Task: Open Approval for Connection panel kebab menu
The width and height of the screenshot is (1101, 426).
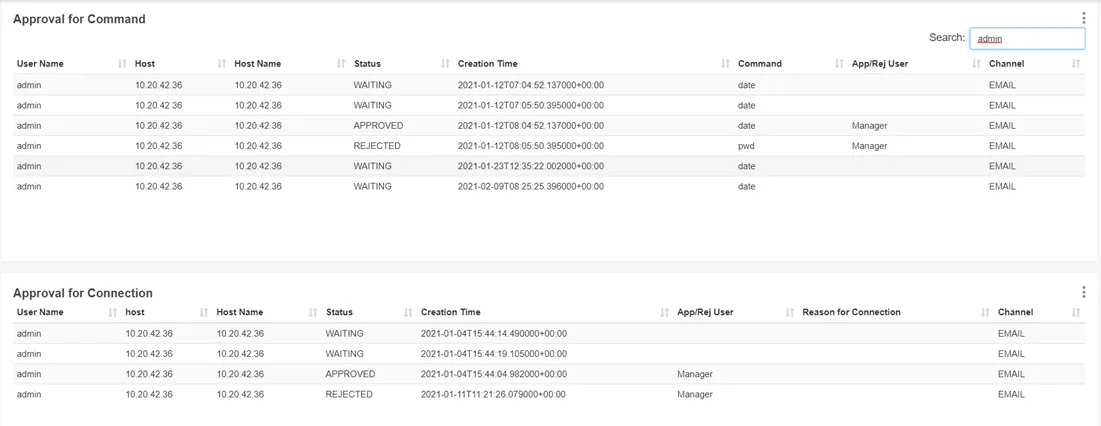Action: (1083, 292)
